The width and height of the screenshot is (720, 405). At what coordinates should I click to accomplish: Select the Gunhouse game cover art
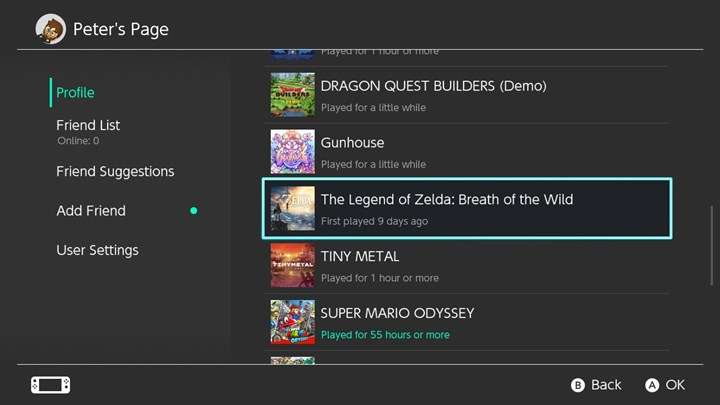[292, 152]
